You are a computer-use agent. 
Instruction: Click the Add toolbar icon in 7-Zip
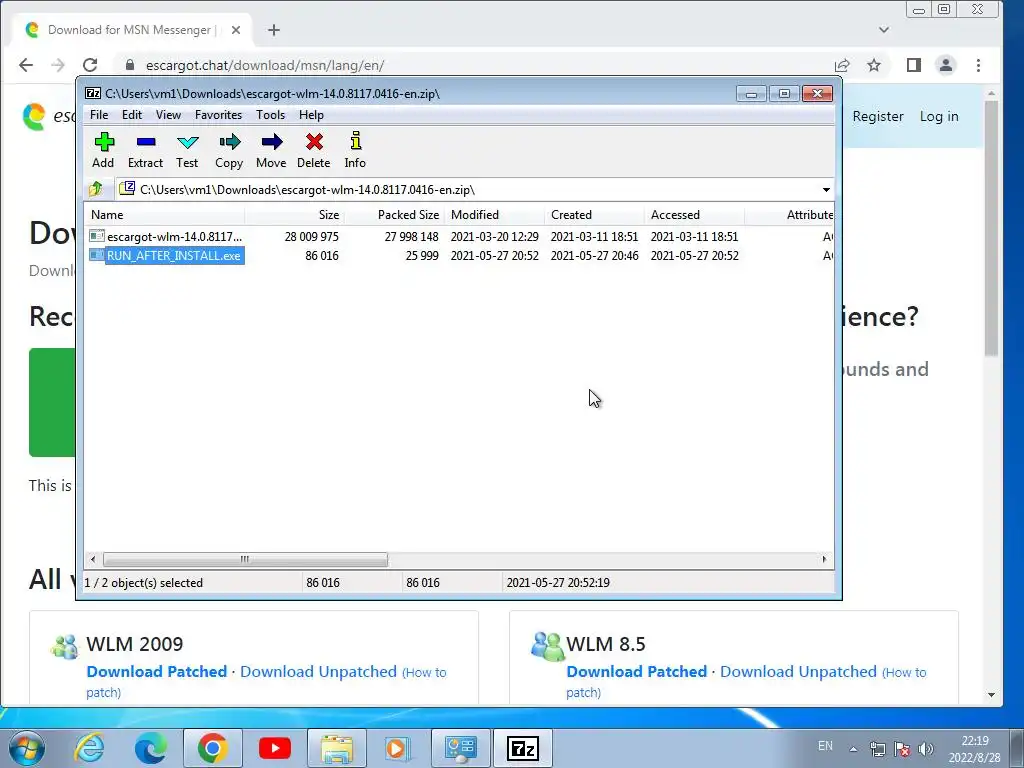103,150
